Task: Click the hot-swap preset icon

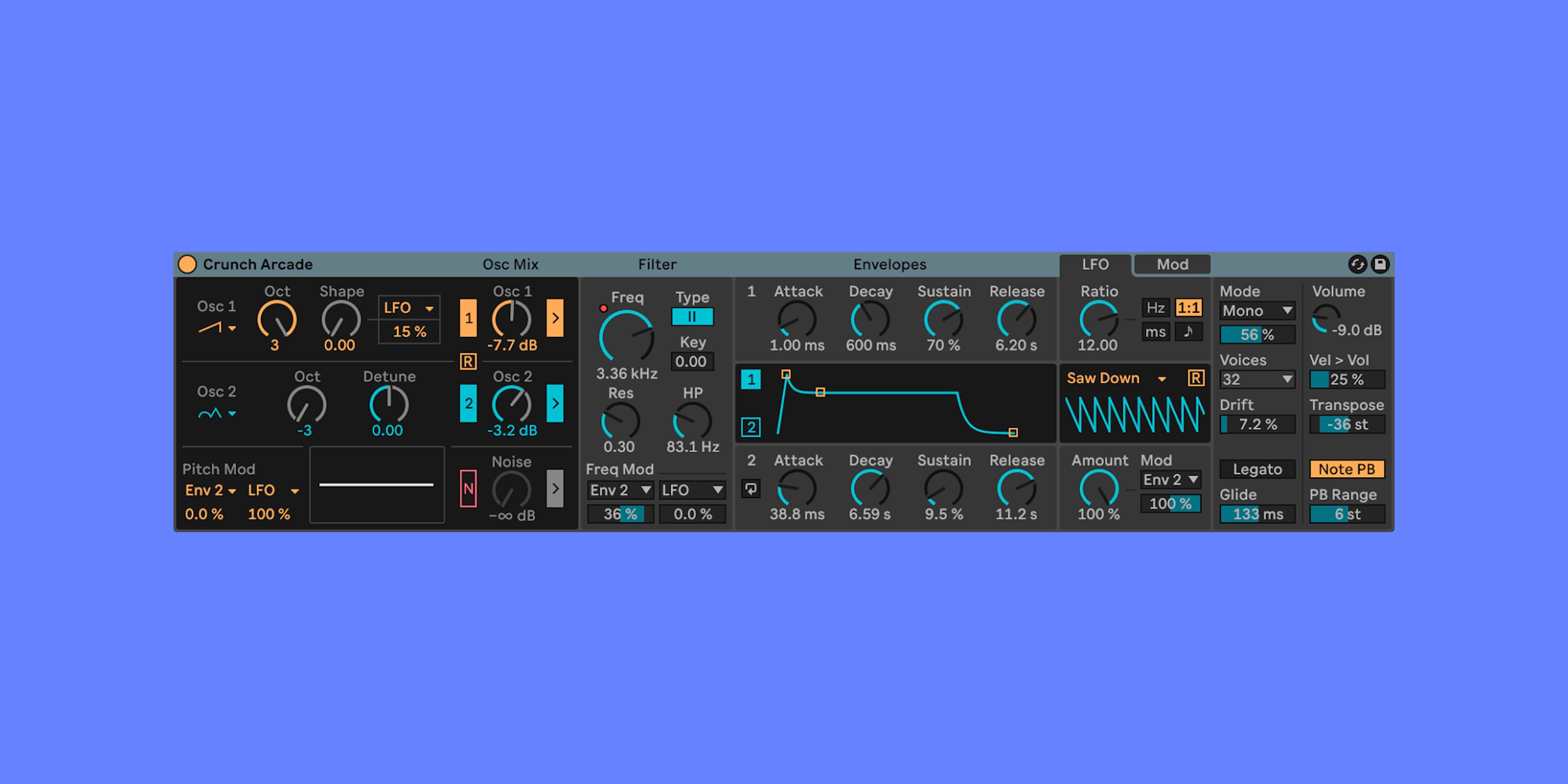Action: pos(1357,264)
